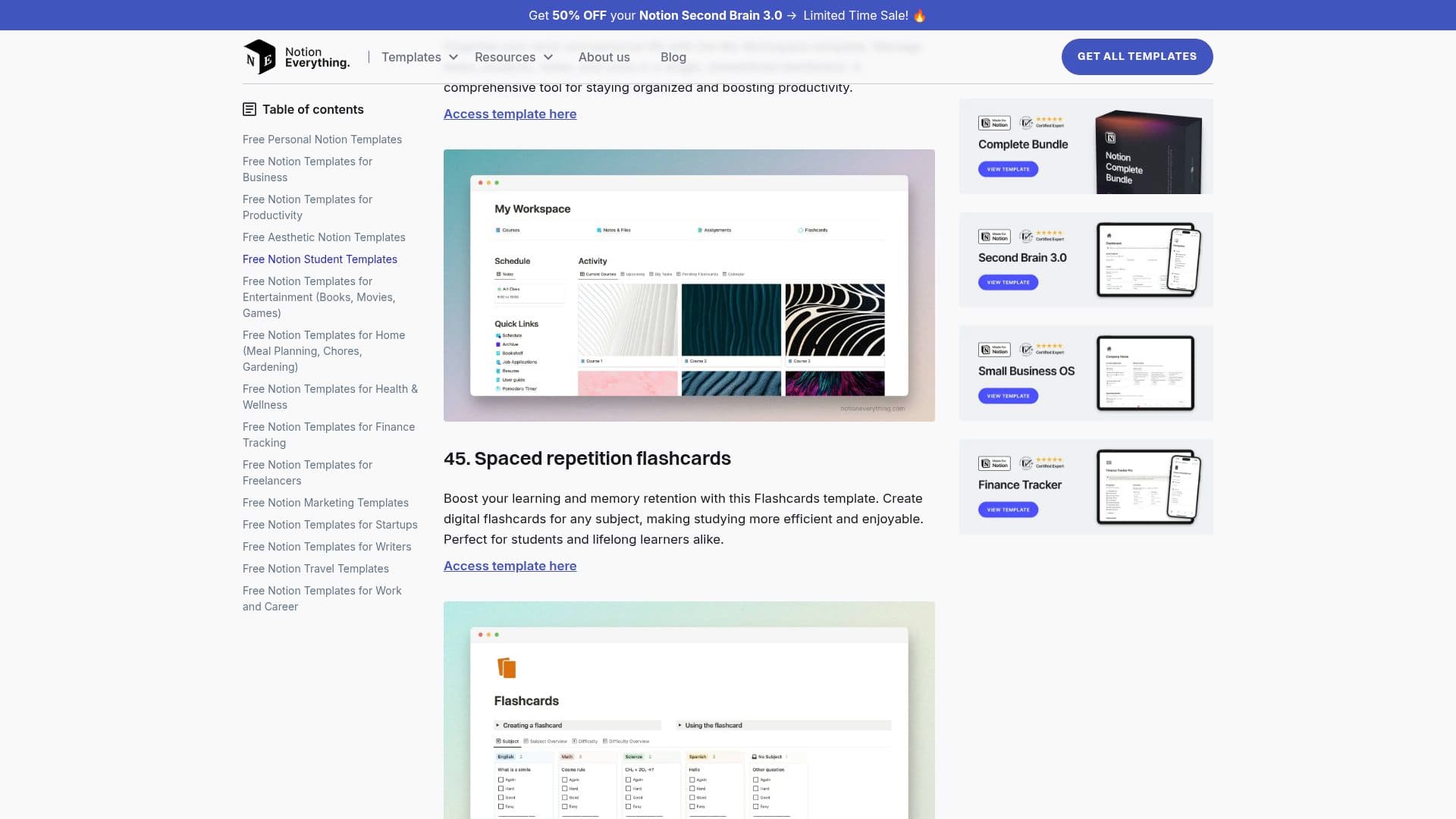Click the Certified Expert stars badge on Second Brain
Viewport: 1456px width, 819px height.
[x=1042, y=236]
